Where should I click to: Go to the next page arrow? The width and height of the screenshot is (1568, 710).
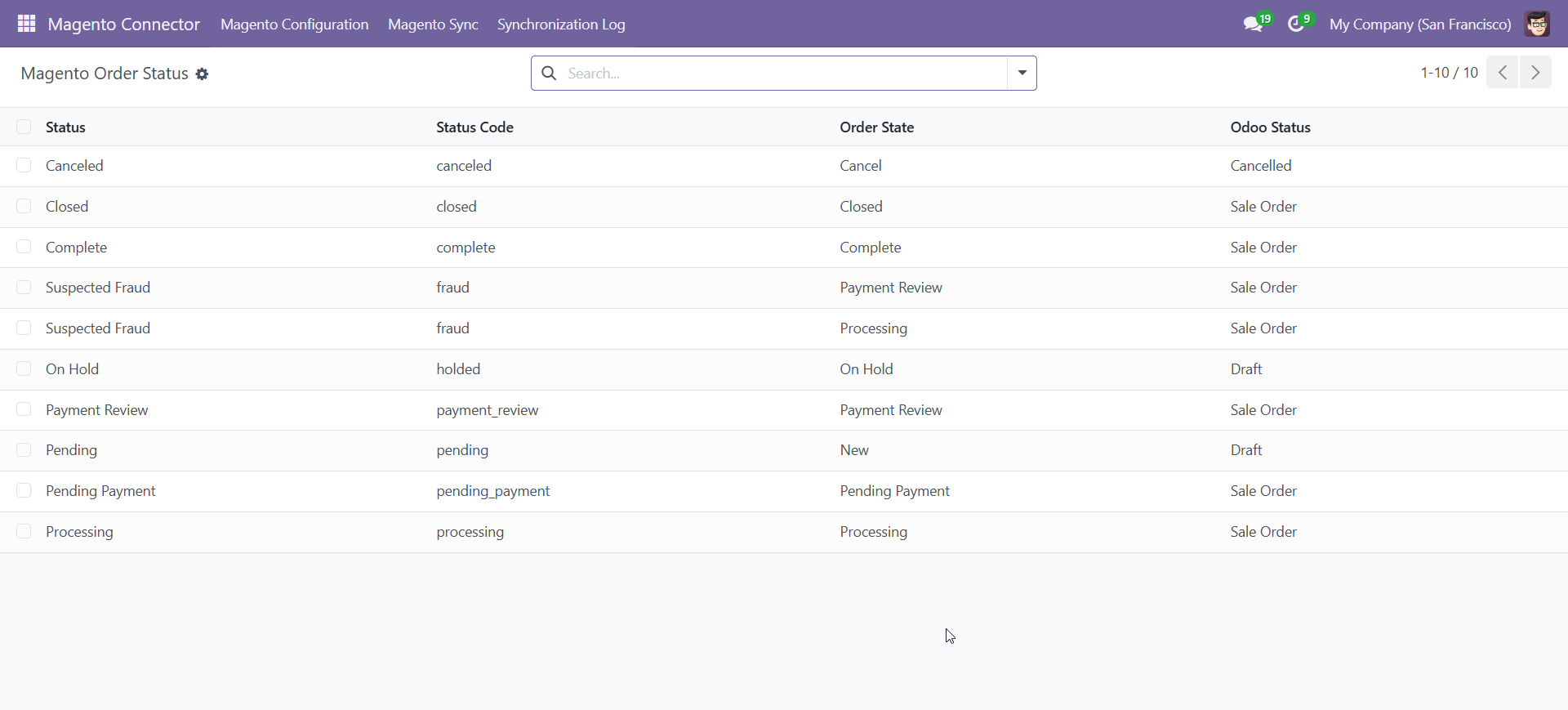click(x=1535, y=73)
